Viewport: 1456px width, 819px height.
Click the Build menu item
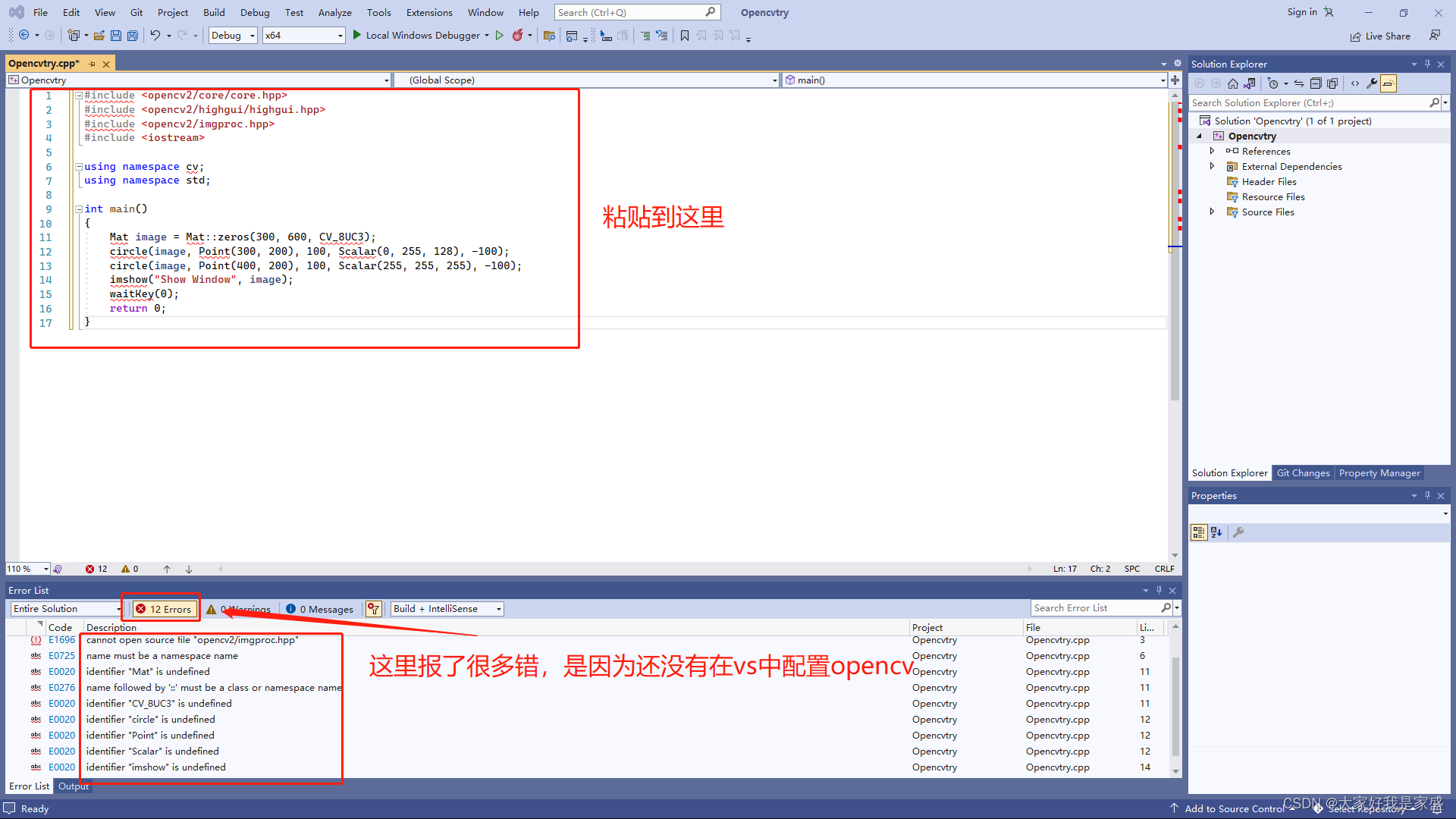tap(213, 12)
